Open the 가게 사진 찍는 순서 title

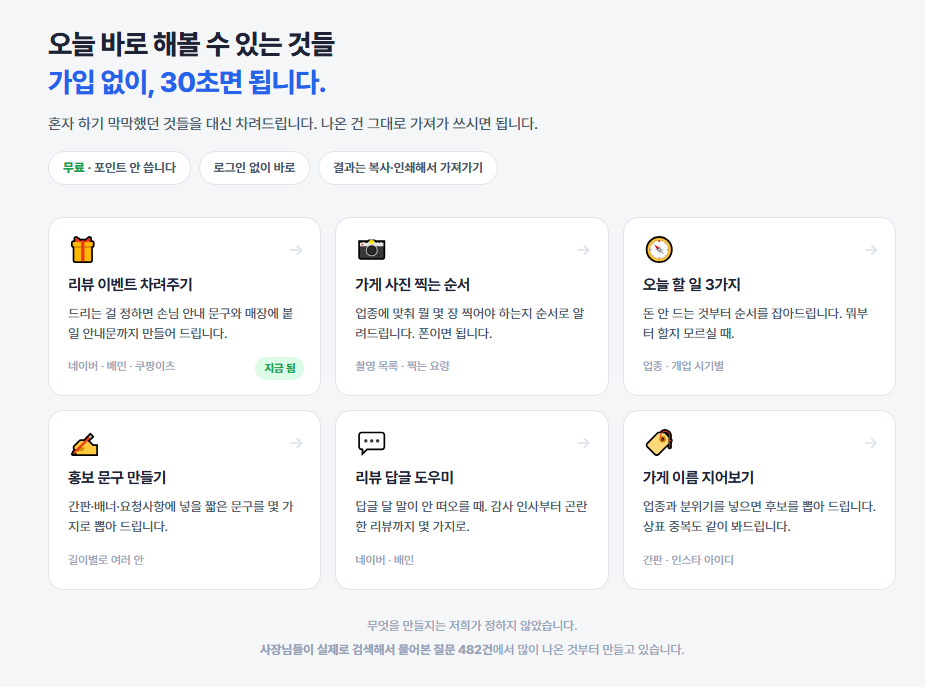tap(412, 284)
